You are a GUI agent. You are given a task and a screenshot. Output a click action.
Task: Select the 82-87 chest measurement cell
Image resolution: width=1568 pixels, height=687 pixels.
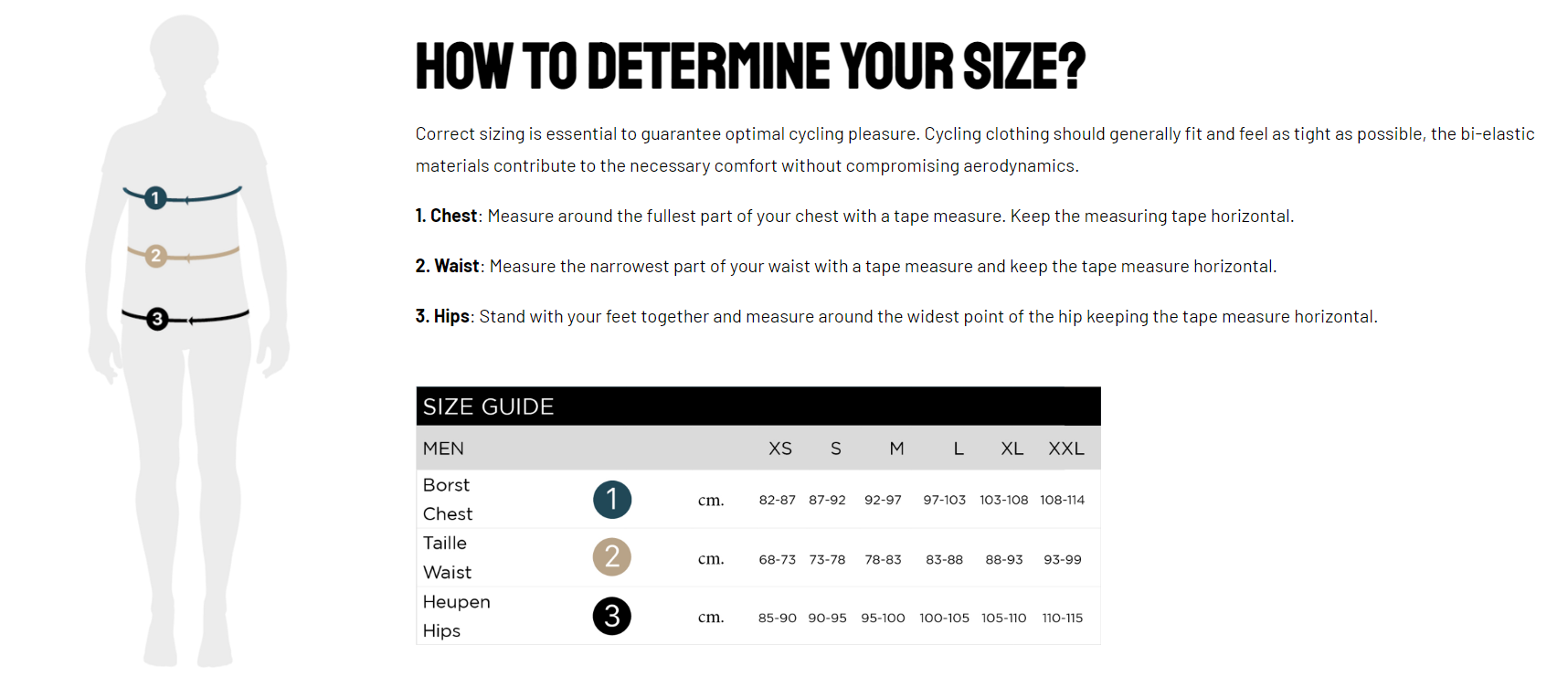(x=777, y=501)
